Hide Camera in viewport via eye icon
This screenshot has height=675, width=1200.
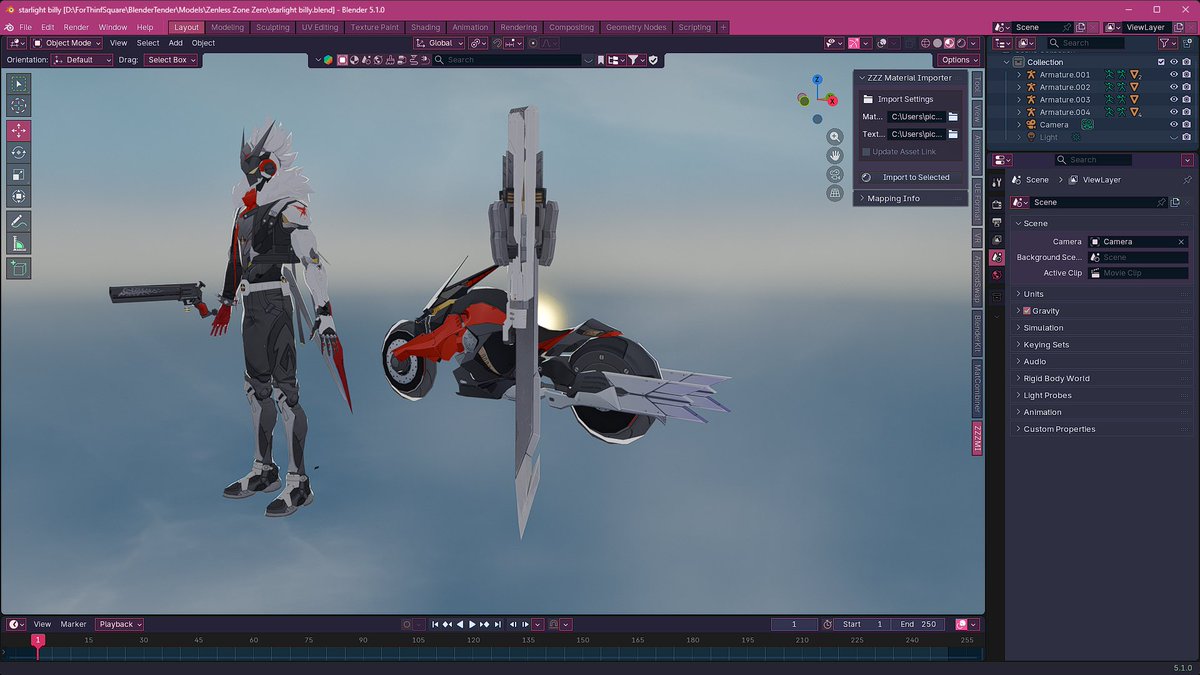pyautogui.click(x=1174, y=125)
